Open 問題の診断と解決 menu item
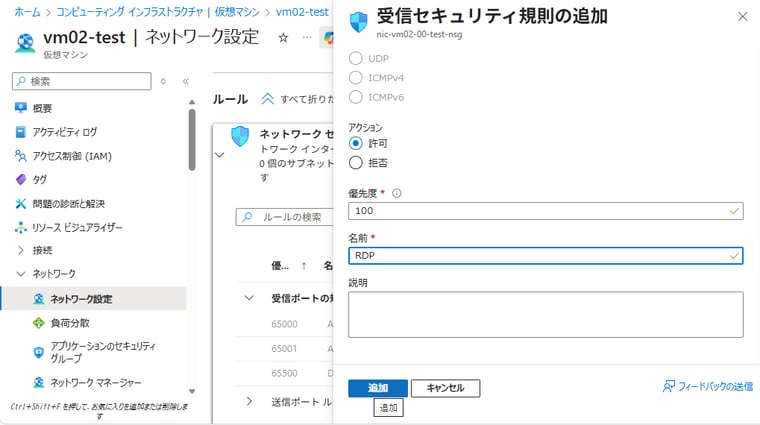This screenshot has height=425, width=760. (x=68, y=204)
